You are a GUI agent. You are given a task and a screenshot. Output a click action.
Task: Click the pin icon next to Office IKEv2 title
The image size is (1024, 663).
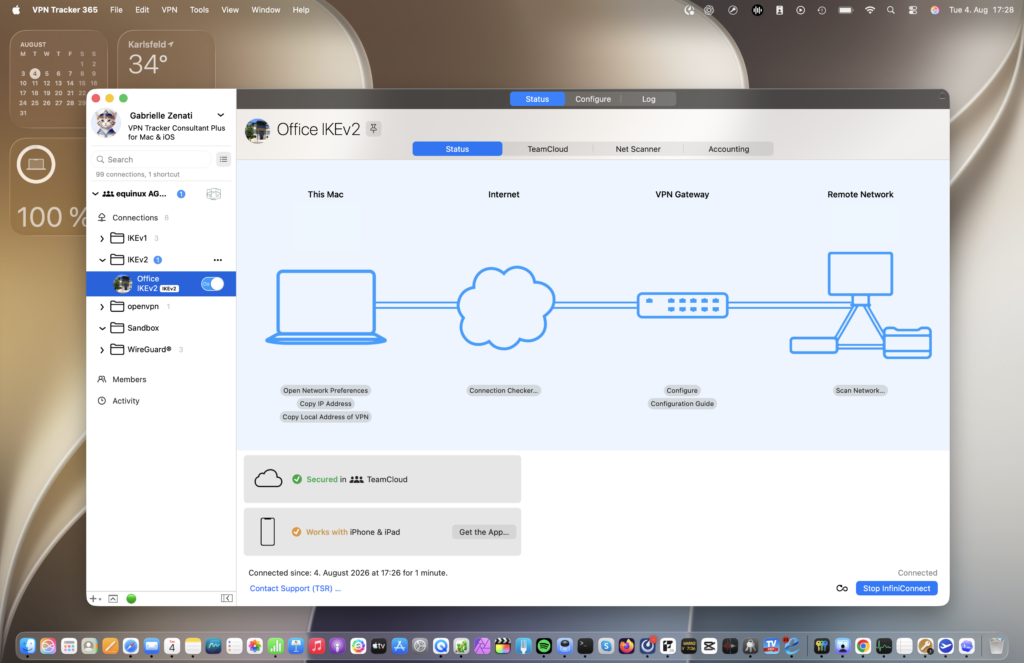374,129
